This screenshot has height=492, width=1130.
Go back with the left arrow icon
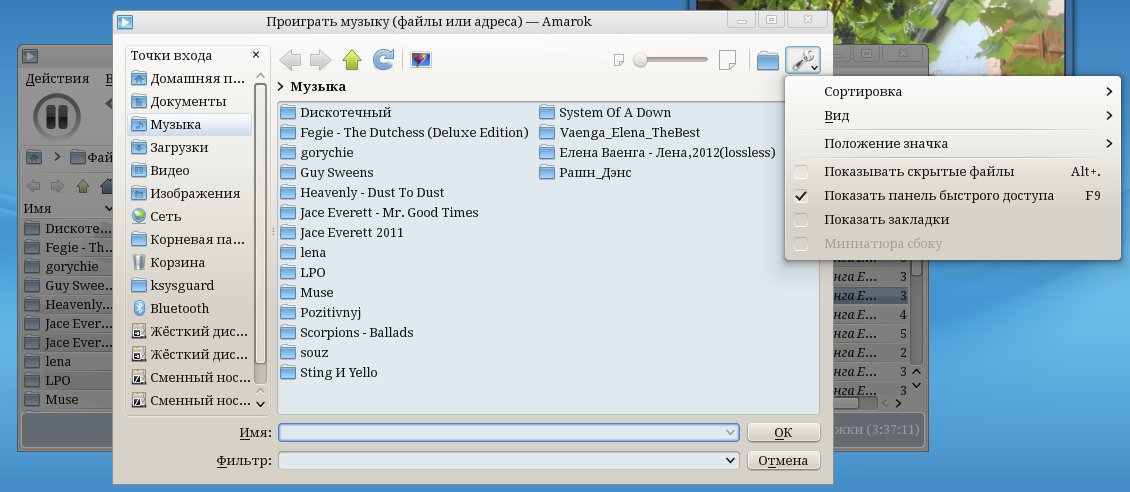[290, 60]
